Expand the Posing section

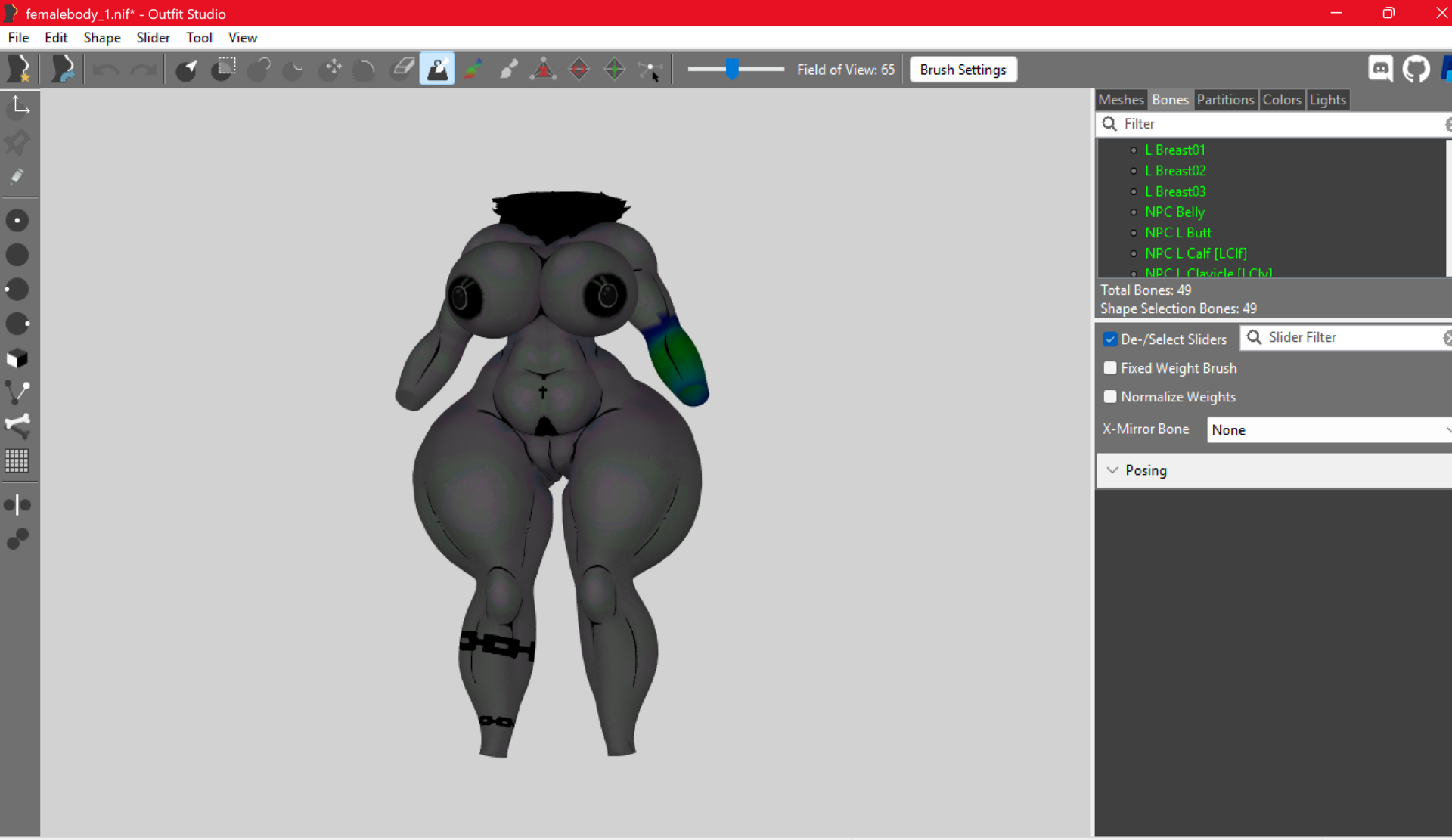point(1274,470)
